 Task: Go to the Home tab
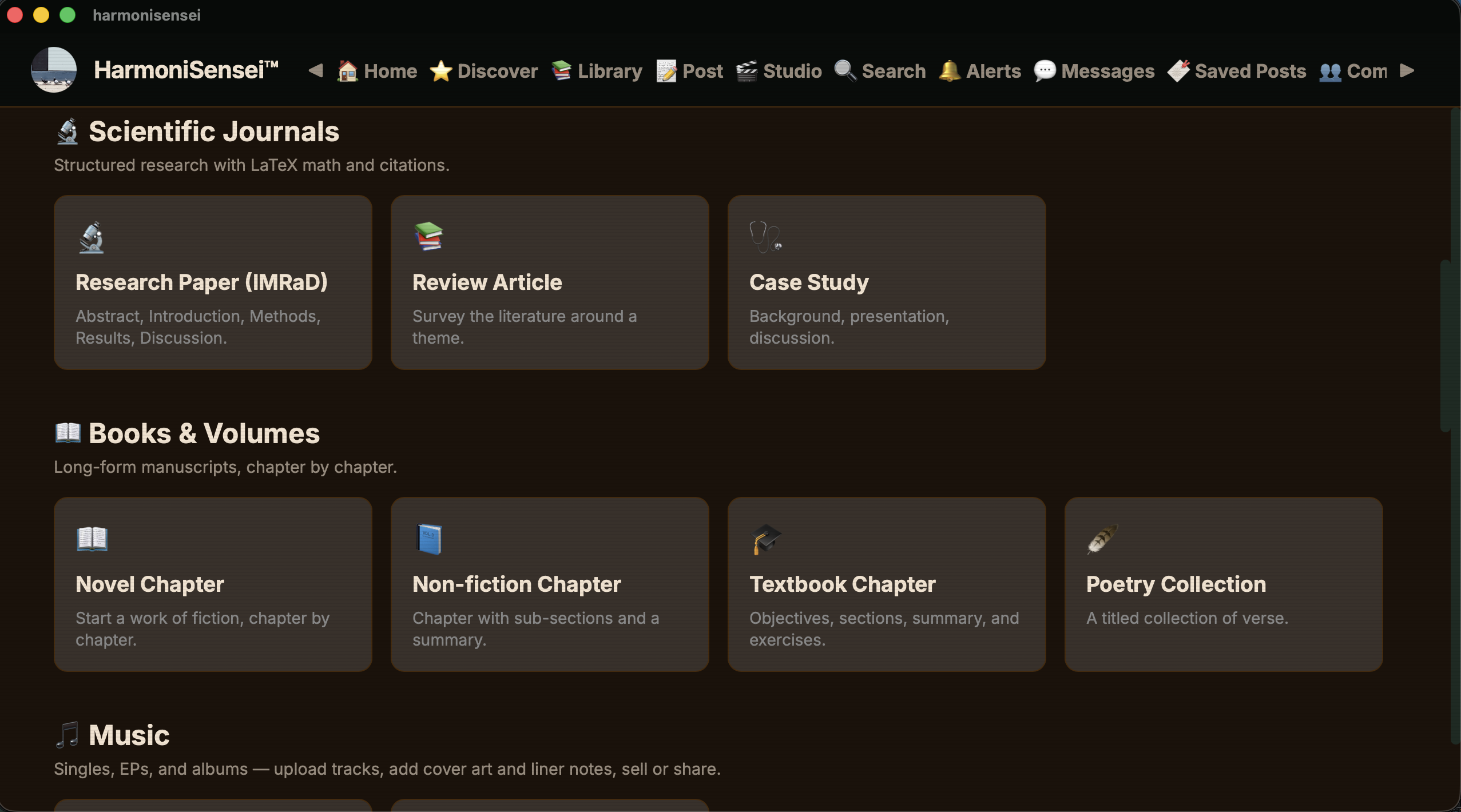coord(377,71)
